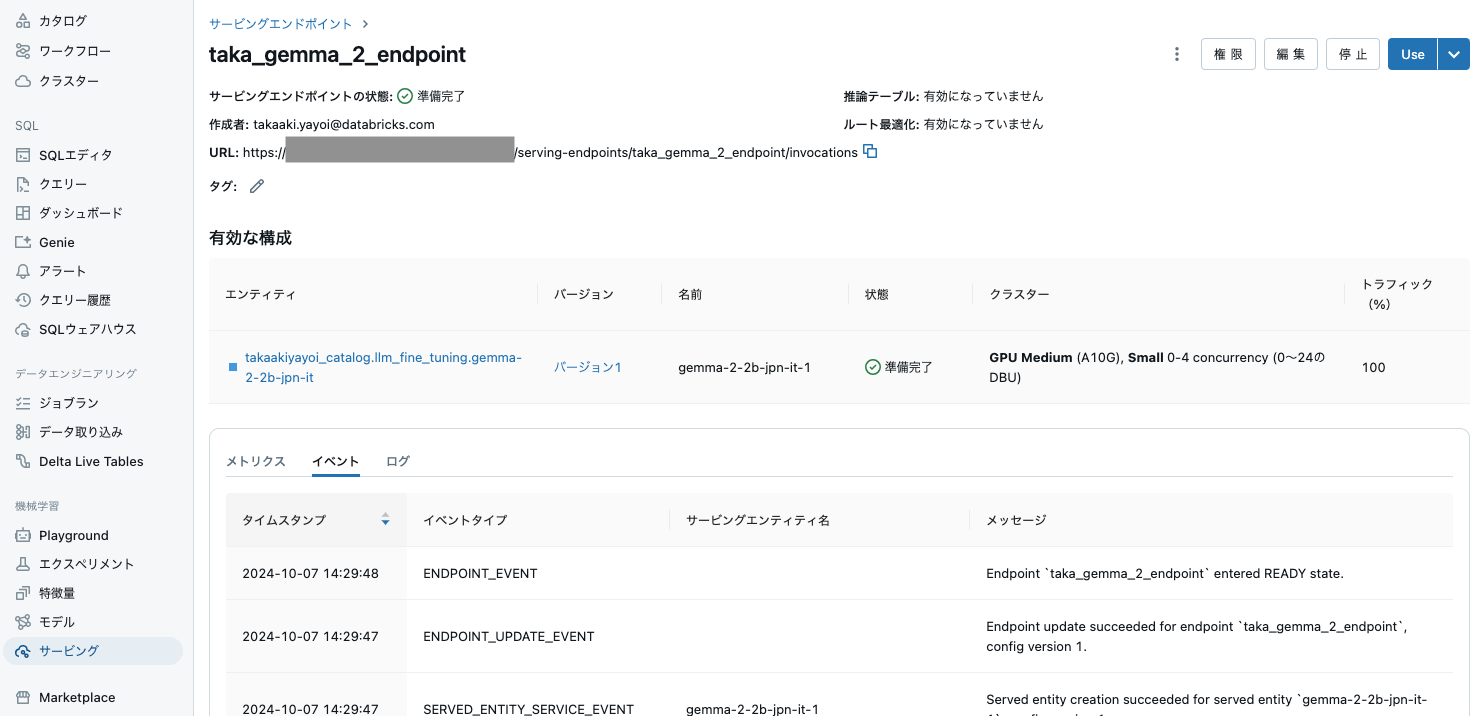1483x716 pixels.
Task: Open the クエリー履歴 history icon
Action: point(24,300)
